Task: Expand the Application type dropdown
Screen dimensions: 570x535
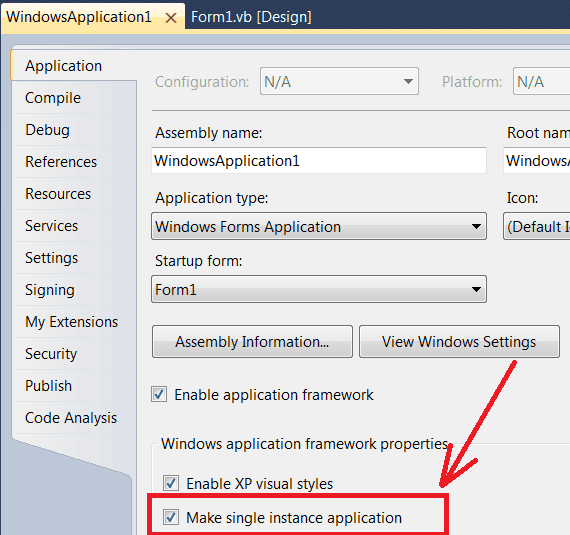Action: pyautogui.click(x=319, y=226)
